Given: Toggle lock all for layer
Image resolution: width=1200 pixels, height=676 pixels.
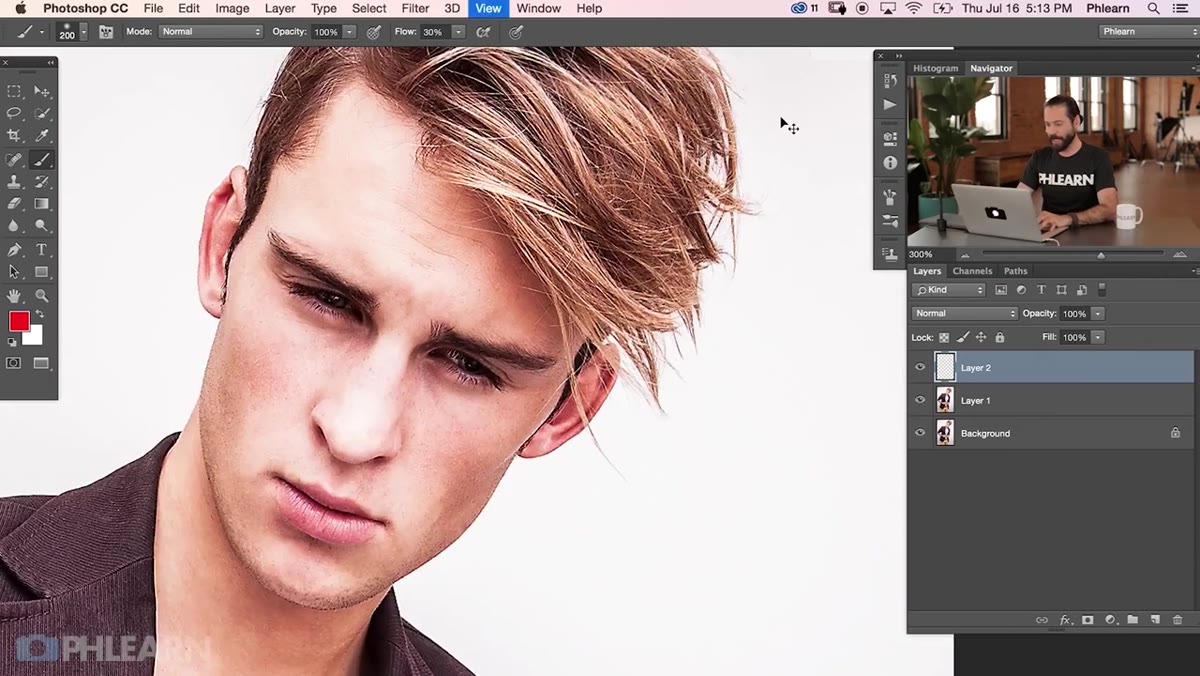Looking at the screenshot, I should coord(999,338).
